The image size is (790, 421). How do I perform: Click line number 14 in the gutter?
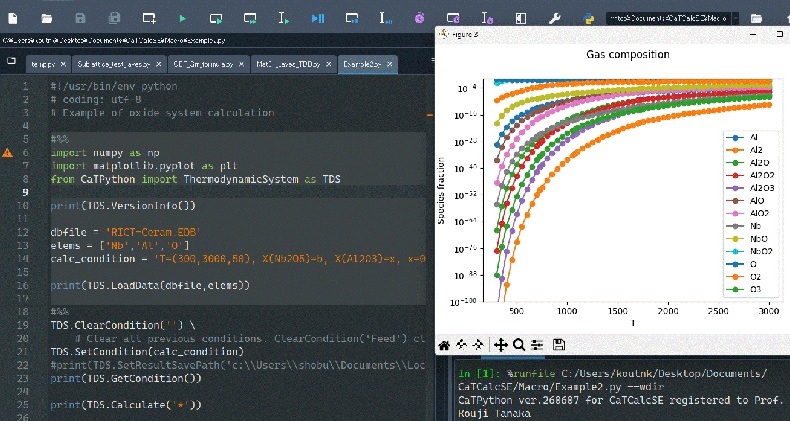[x=24, y=259]
